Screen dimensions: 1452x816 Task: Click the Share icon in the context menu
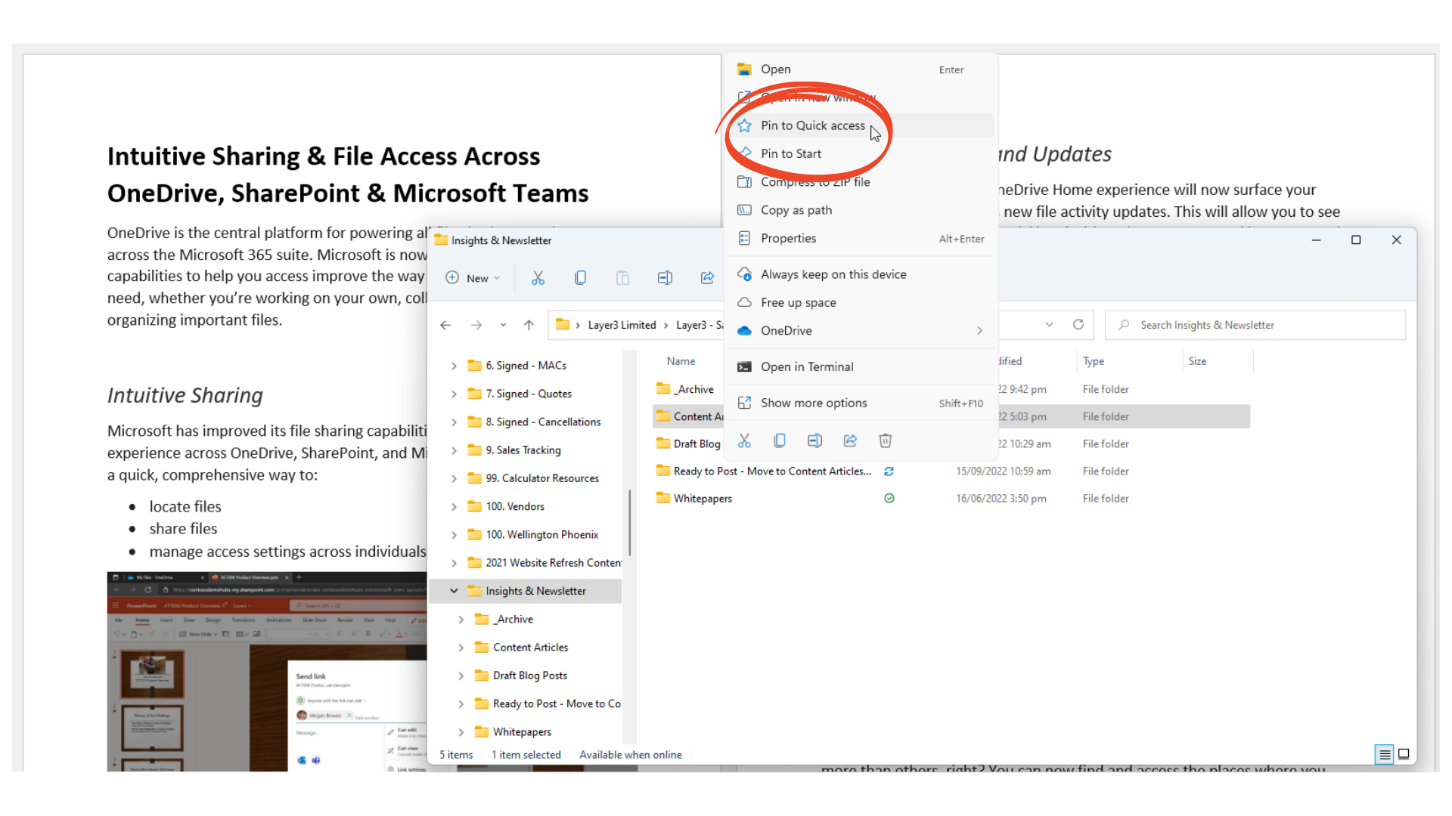(849, 440)
